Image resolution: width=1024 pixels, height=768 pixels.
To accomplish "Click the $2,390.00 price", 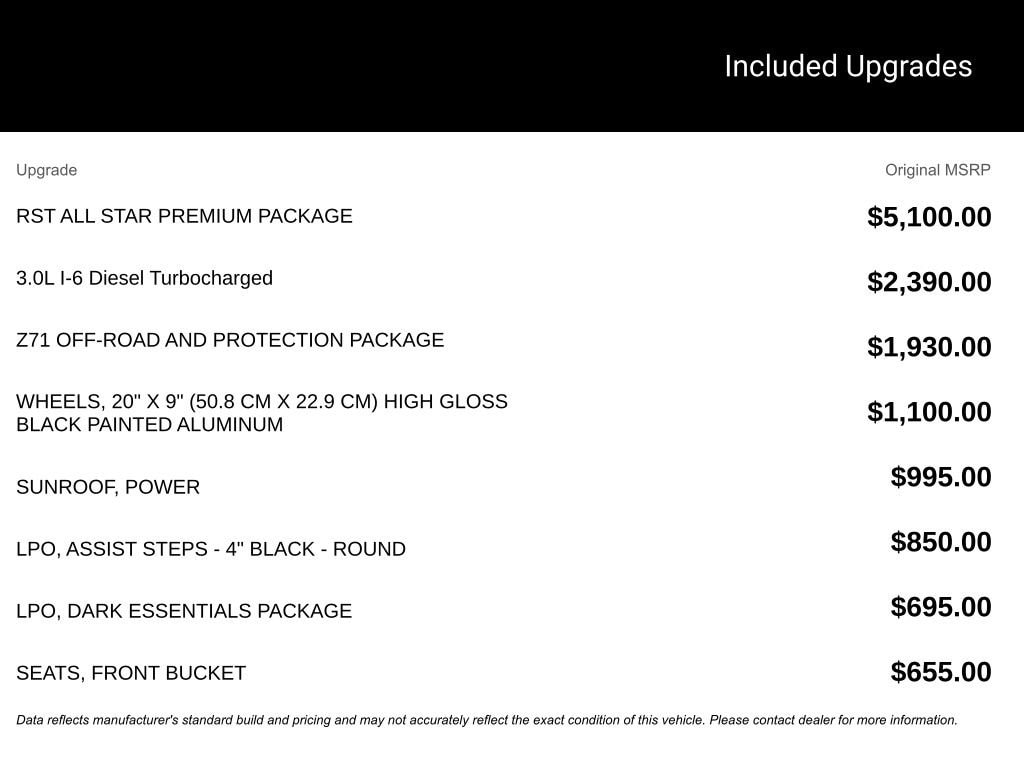I will [x=929, y=282].
